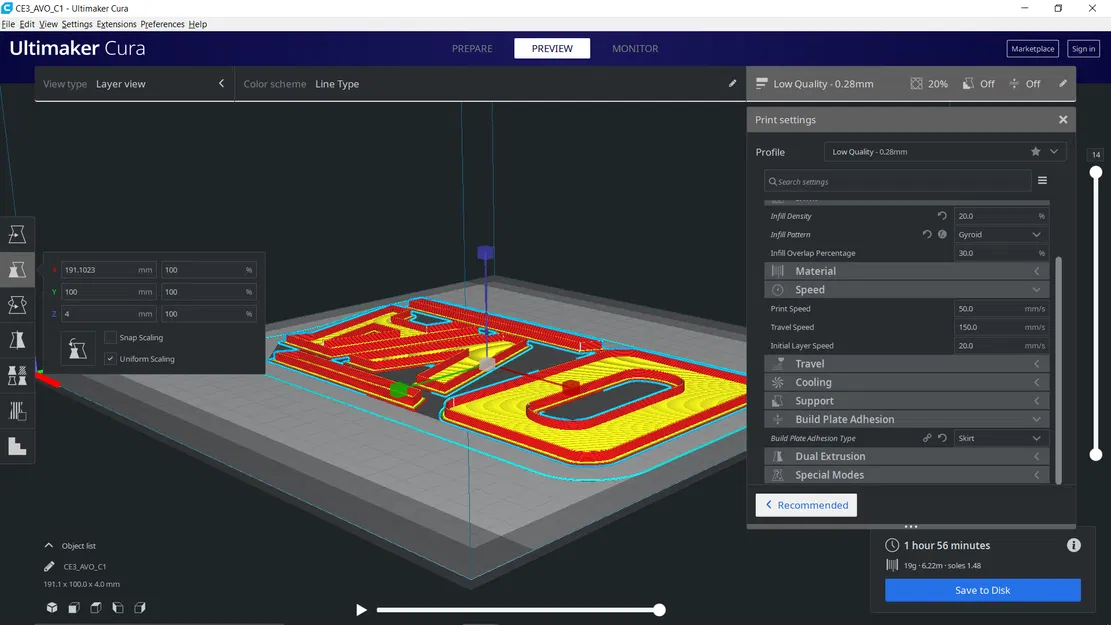The height and width of the screenshot is (625, 1111).
Task: Open the View type Layer view selector
Action: [x=135, y=84]
